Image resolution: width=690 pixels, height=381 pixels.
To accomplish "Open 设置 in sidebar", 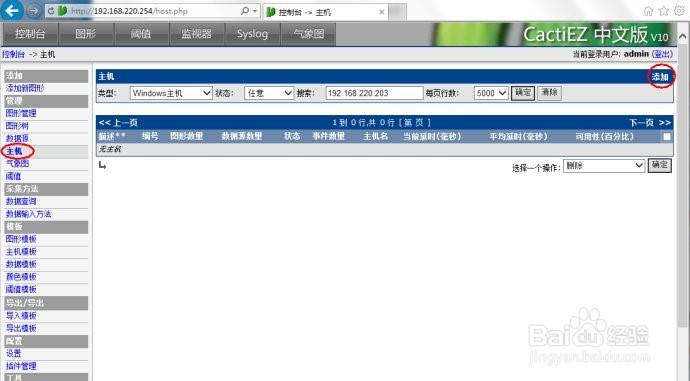I will point(13,353).
